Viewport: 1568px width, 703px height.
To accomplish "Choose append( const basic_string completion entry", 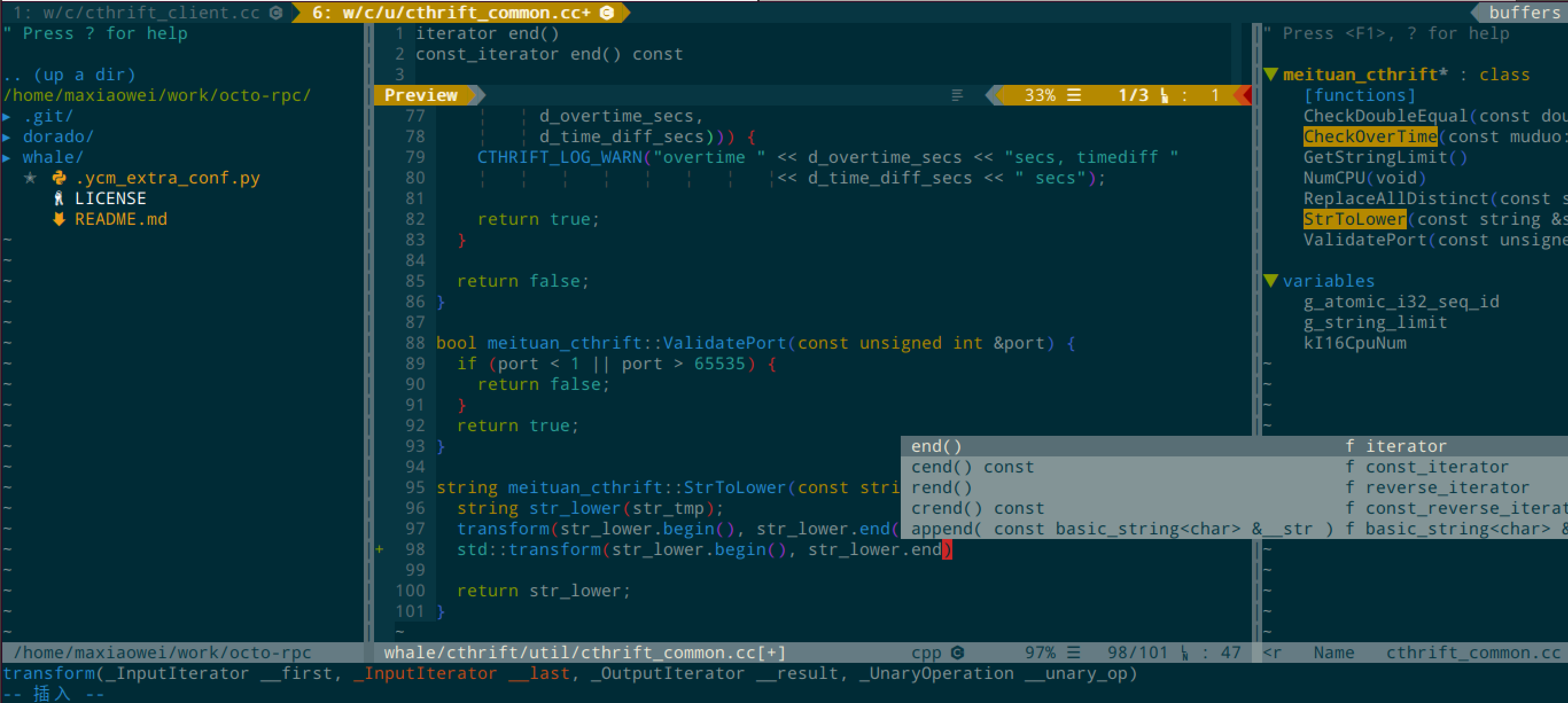I will coord(1235,529).
